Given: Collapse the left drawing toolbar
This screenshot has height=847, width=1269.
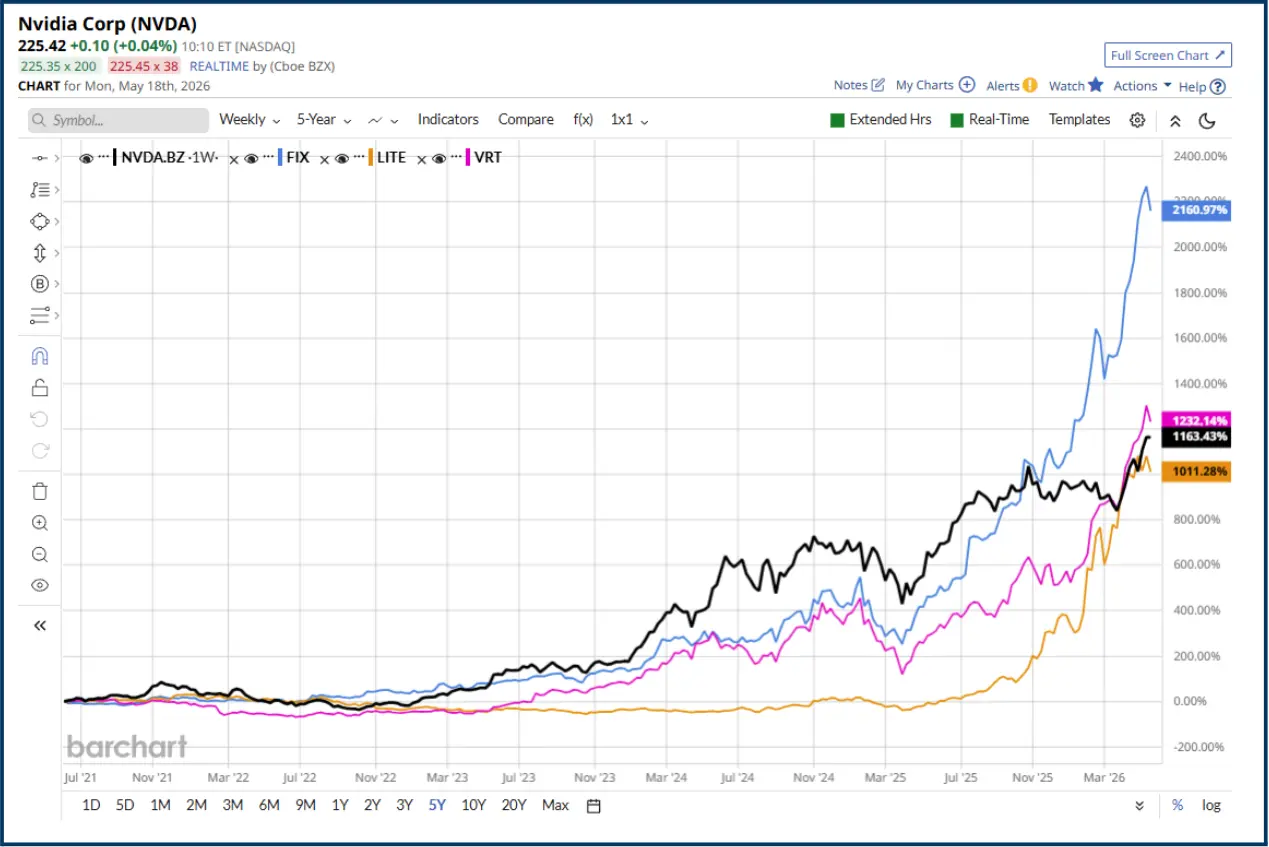Looking at the screenshot, I should (40, 626).
